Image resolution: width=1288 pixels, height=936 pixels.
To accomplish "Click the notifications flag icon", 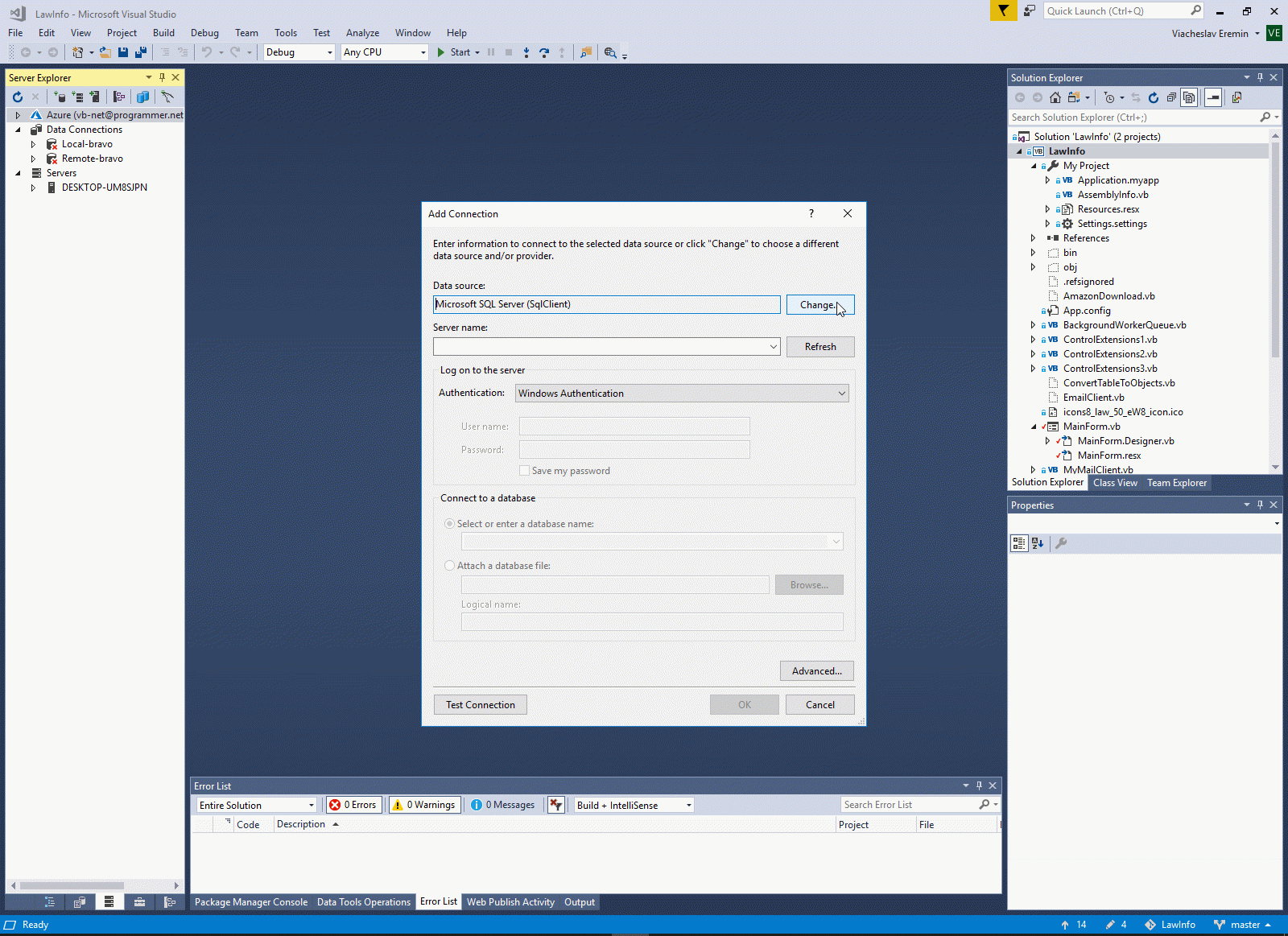I will tap(1003, 10).
